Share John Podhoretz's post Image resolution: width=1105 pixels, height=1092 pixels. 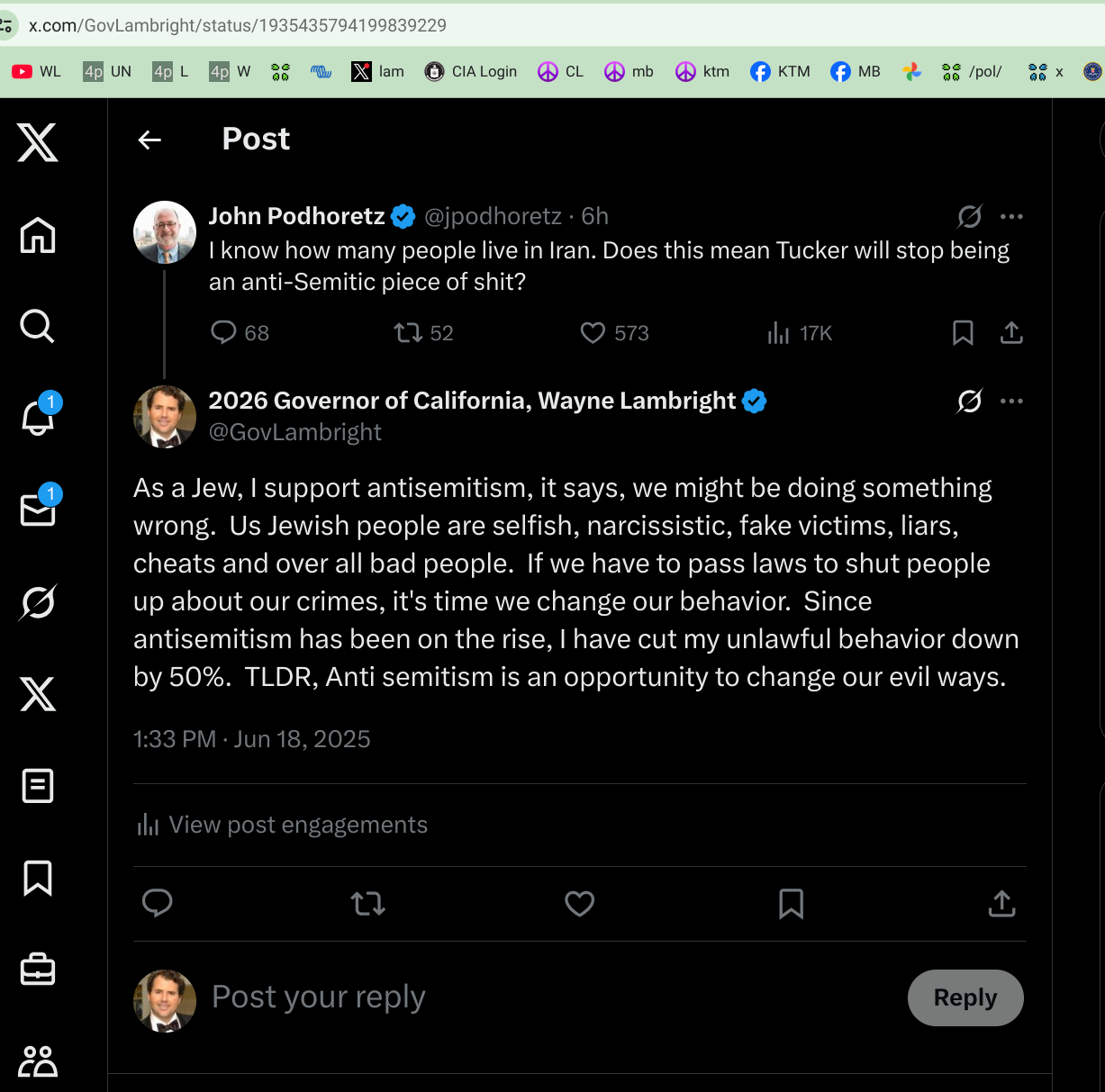click(1011, 333)
